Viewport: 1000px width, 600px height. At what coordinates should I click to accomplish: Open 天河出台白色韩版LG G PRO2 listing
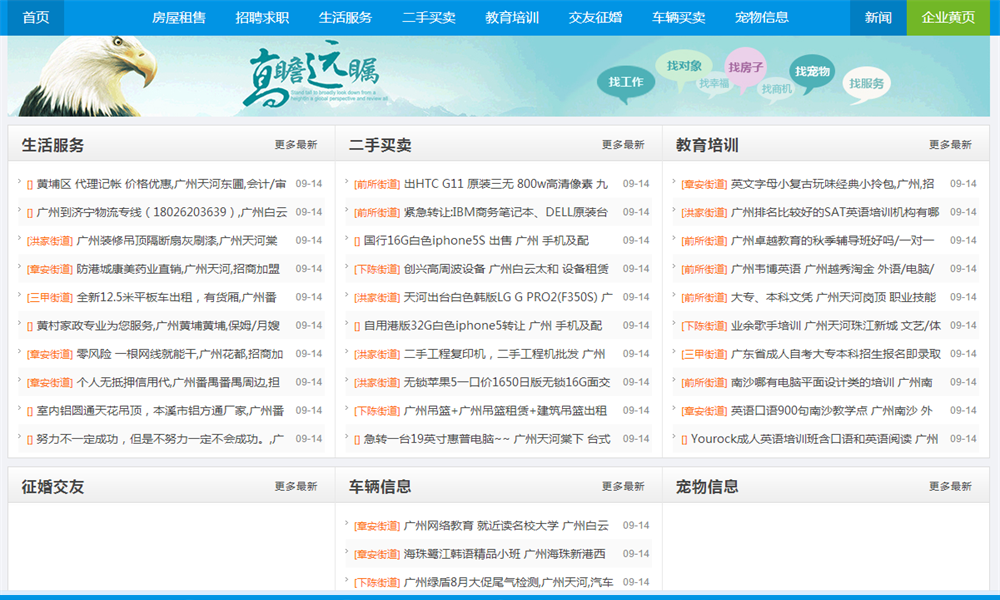(508, 297)
